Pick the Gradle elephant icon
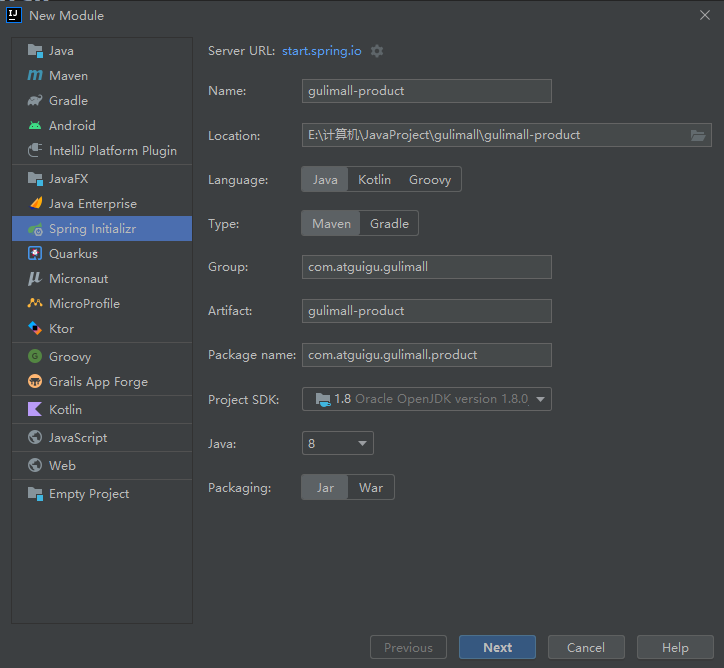This screenshot has width=724, height=668. (35, 100)
